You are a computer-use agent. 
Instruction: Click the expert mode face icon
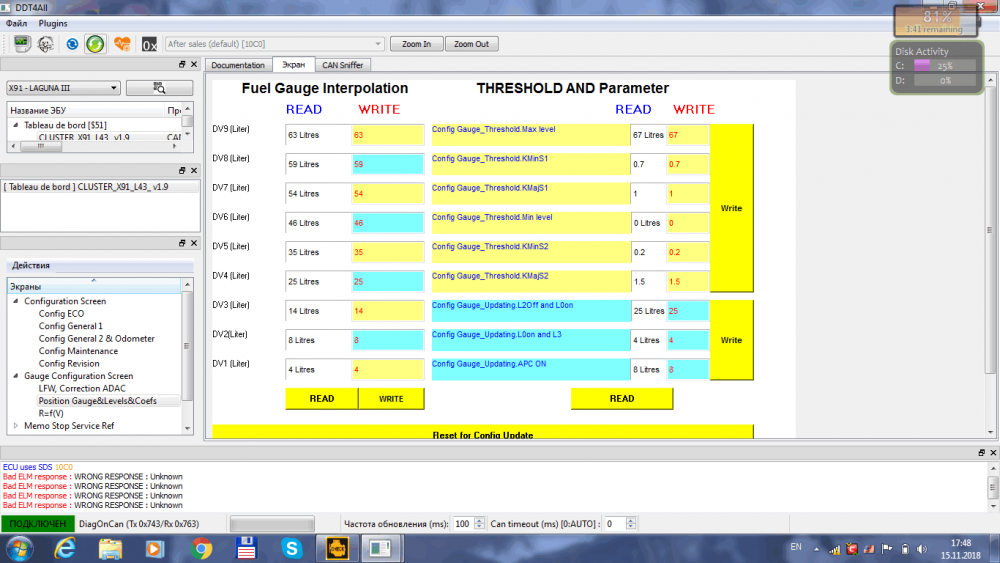tap(46, 44)
